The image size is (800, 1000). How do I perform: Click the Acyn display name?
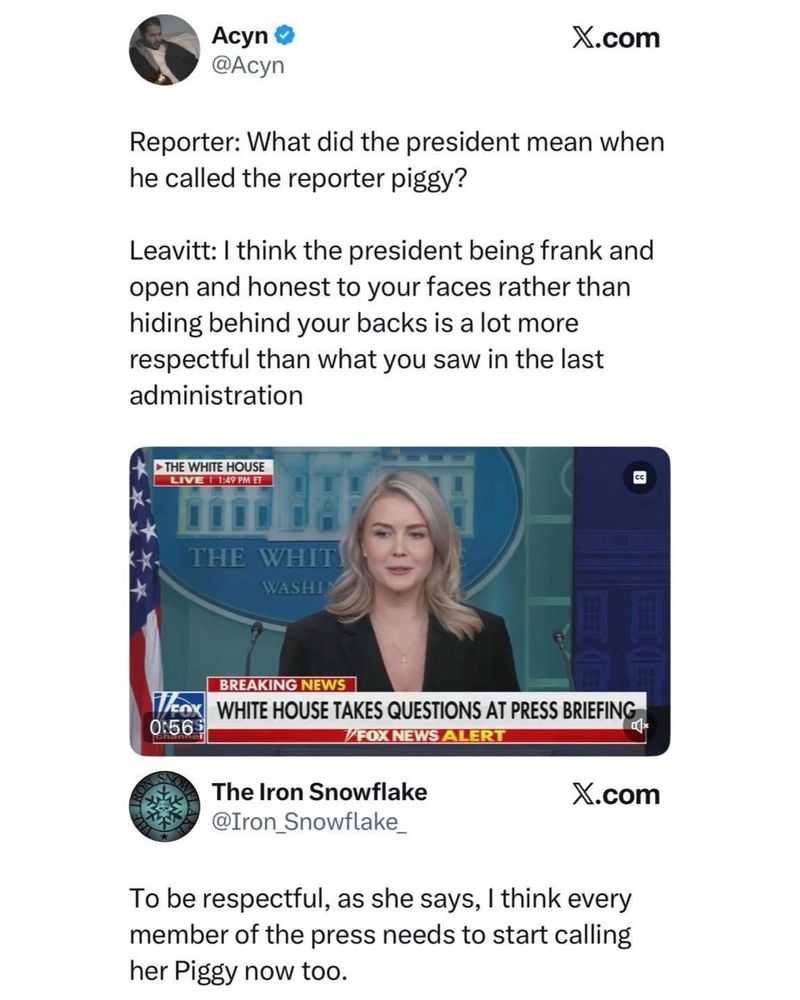pos(240,36)
